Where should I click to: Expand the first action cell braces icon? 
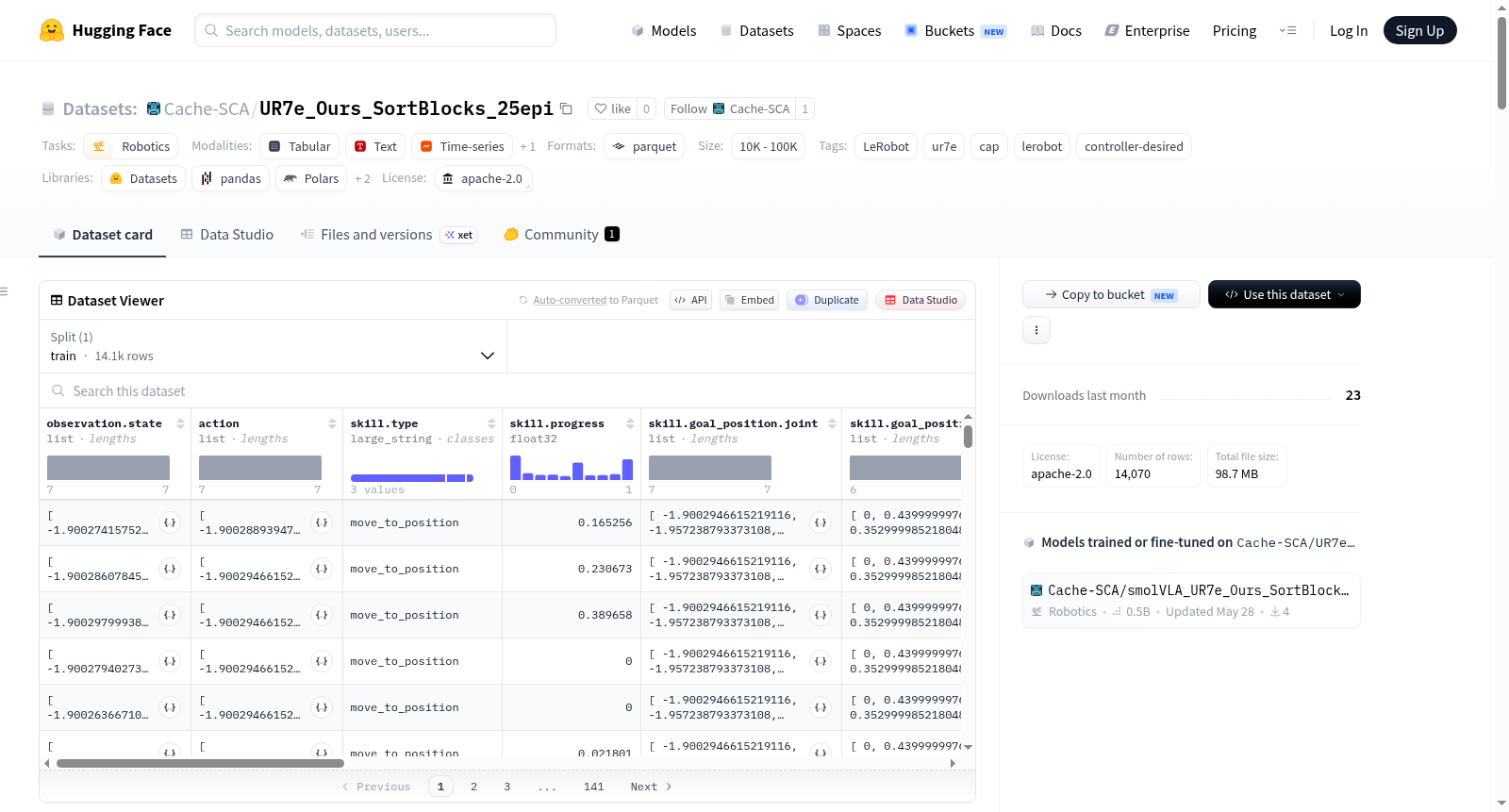pyautogui.click(x=322, y=522)
